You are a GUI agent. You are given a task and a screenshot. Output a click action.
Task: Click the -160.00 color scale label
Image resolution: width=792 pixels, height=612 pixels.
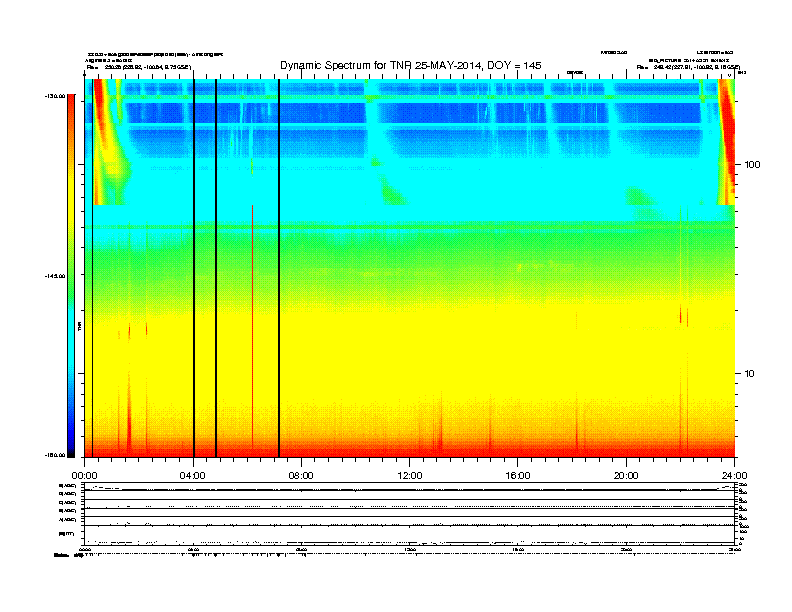[56, 455]
